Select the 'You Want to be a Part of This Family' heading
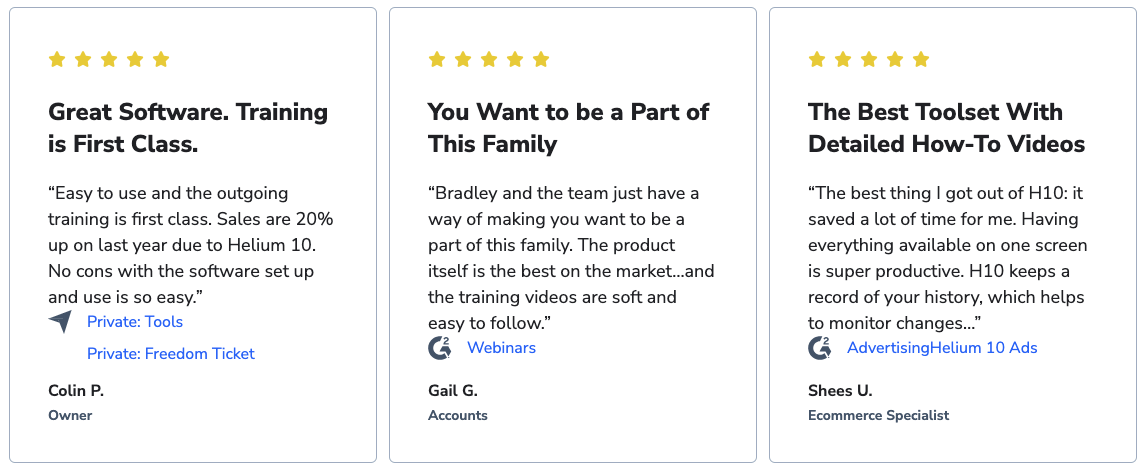This screenshot has height=475, width=1147. click(x=568, y=128)
